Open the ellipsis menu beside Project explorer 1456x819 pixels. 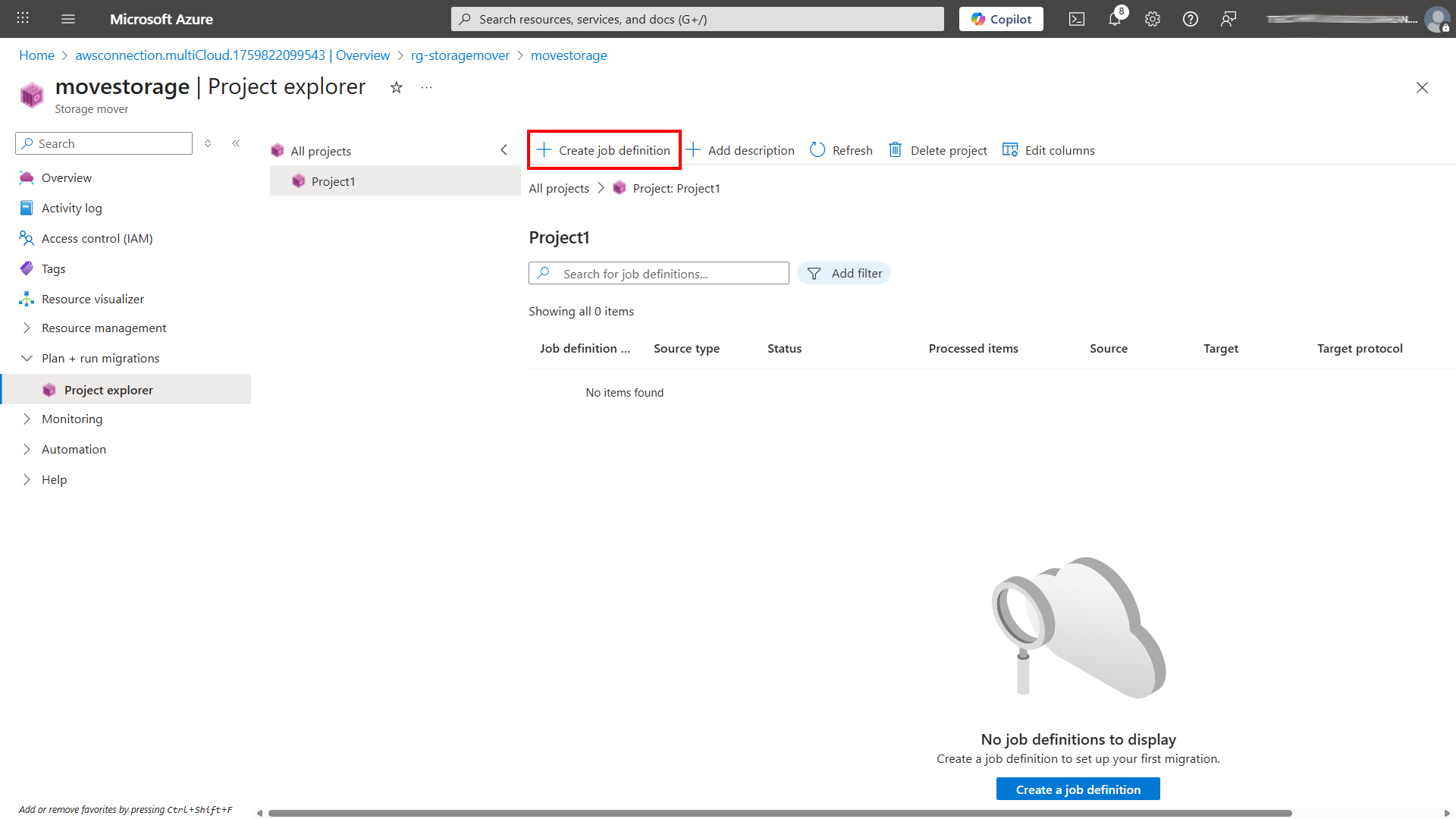pyautogui.click(x=425, y=87)
